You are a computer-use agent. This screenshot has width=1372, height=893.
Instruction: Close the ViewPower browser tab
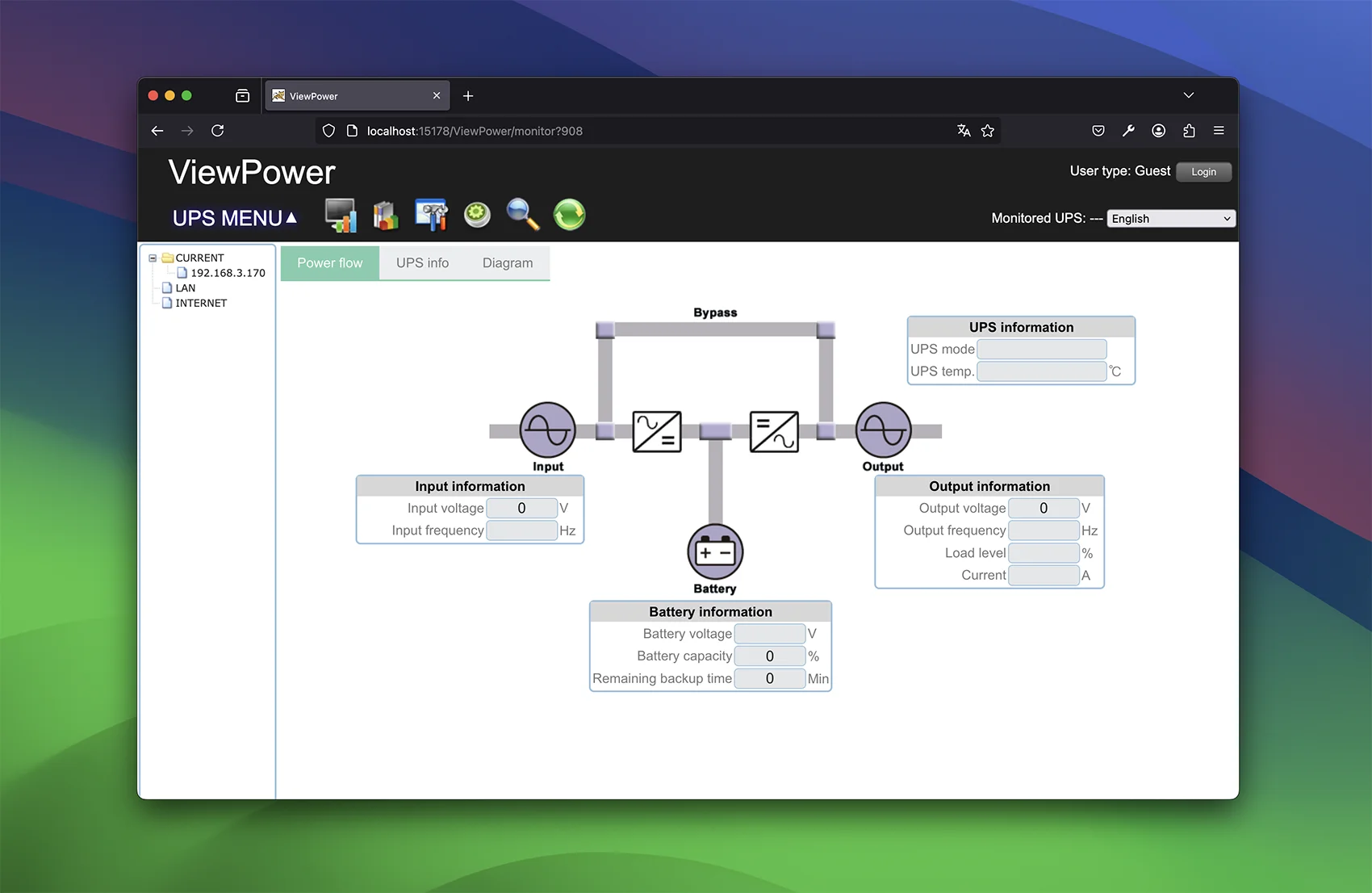437,95
